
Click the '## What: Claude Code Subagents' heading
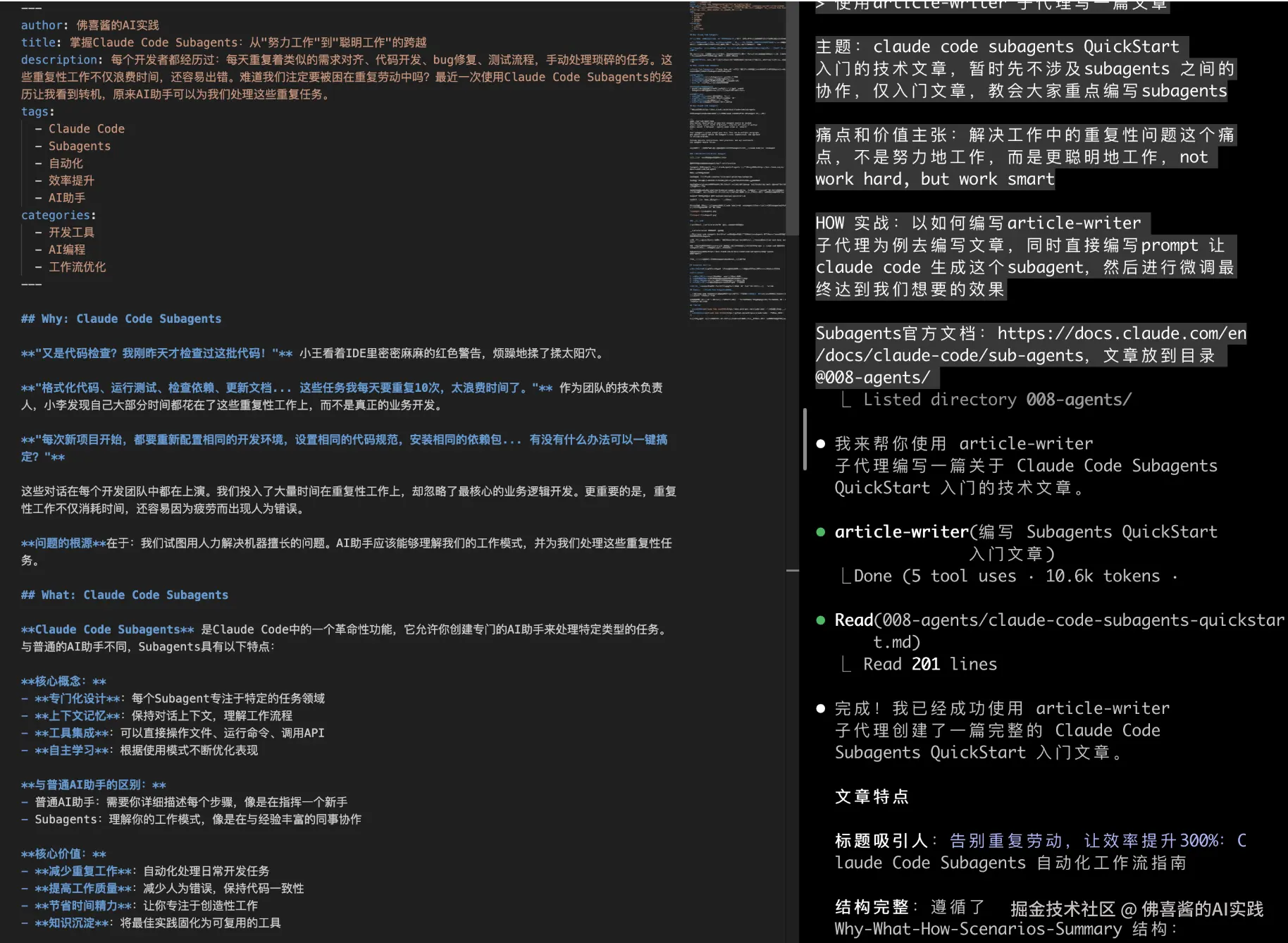coord(125,595)
